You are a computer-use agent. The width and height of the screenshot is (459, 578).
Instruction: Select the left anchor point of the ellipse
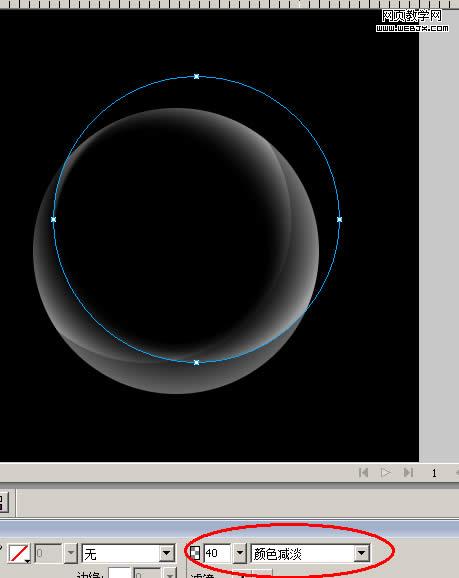point(53,219)
